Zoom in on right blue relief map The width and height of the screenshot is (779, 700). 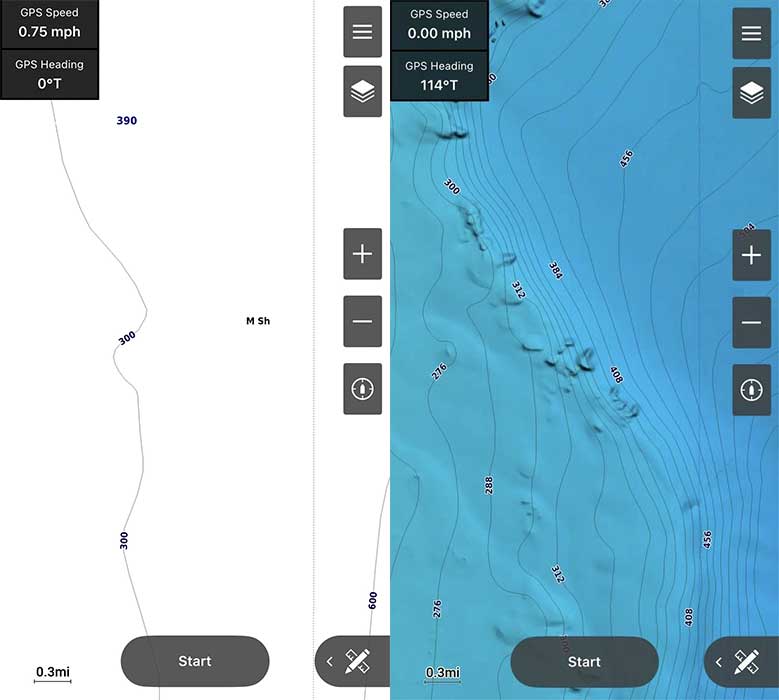click(752, 255)
